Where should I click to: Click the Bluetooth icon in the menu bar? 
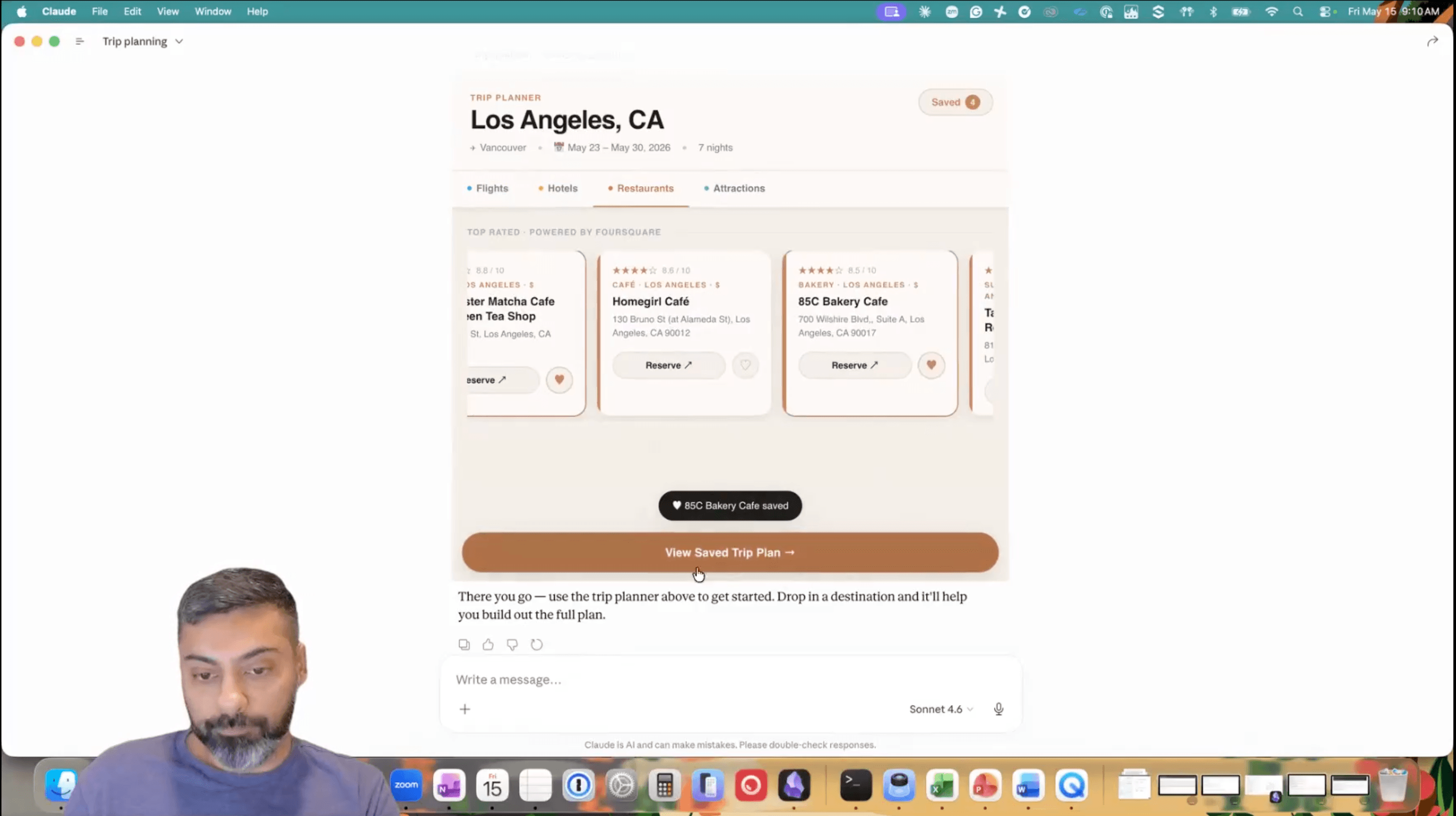pos(1213,11)
